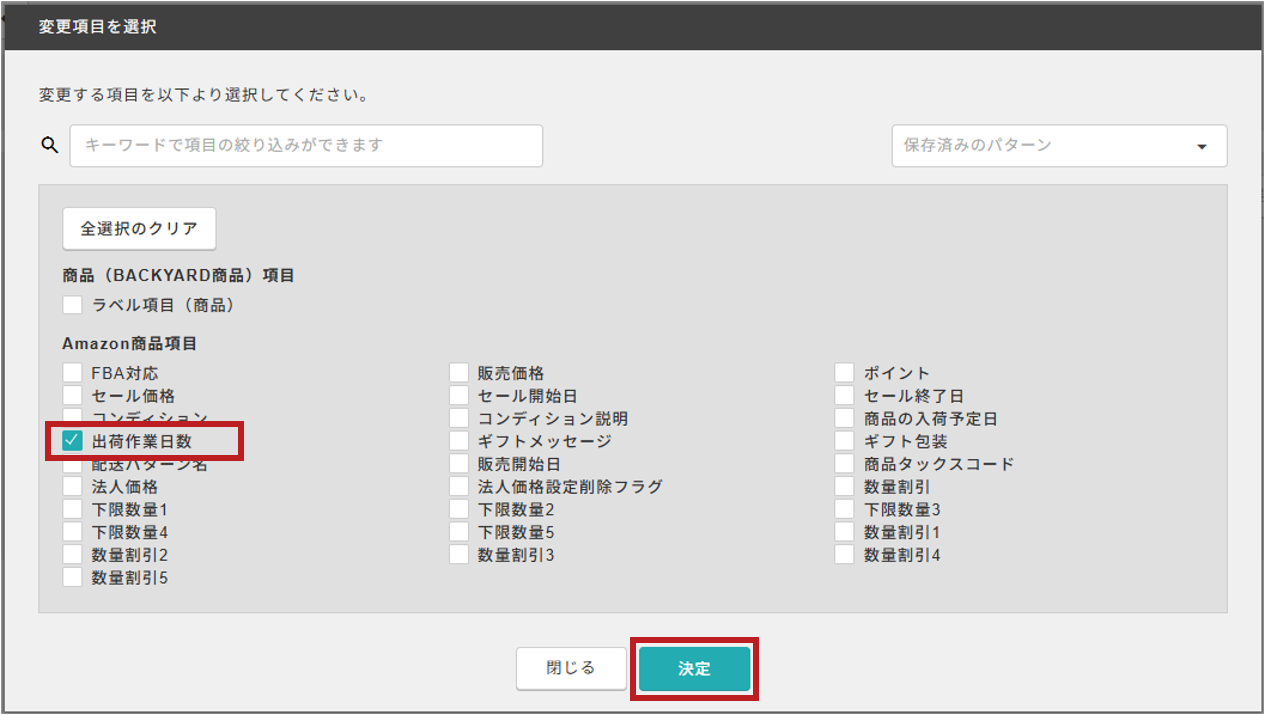1265x715 pixels.
Task: Select the ギフト包装 checkbox
Action: click(845, 441)
